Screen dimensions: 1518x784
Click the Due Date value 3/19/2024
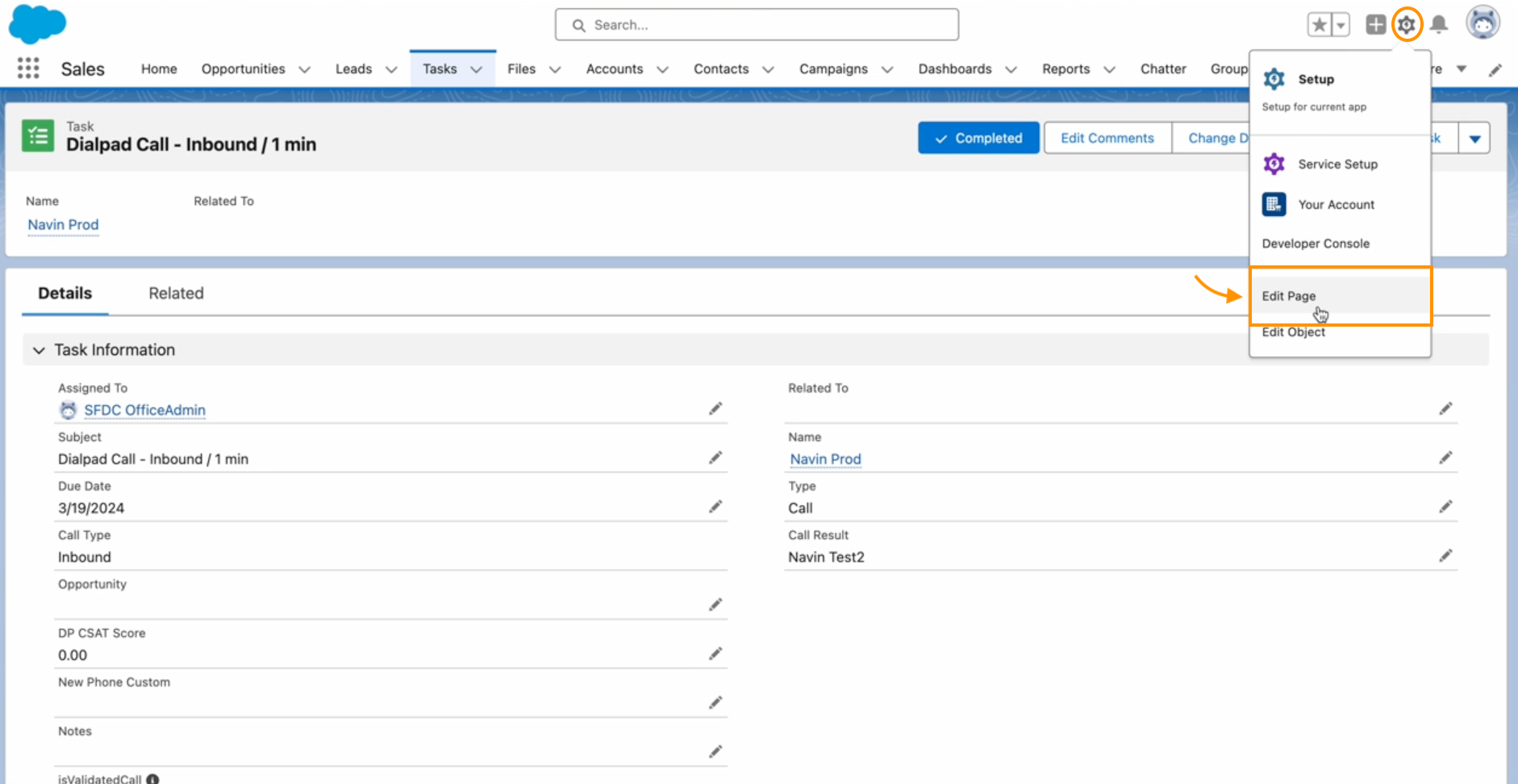click(x=91, y=508)
